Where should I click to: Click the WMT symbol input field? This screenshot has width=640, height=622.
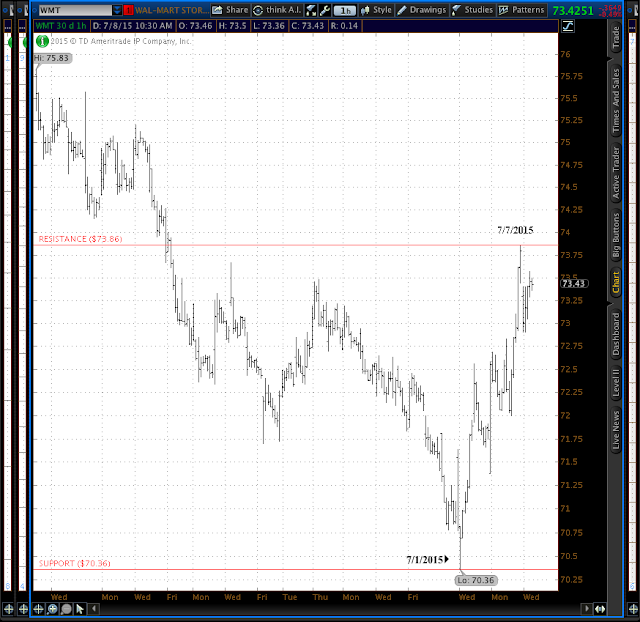click(x=76, y=10)
